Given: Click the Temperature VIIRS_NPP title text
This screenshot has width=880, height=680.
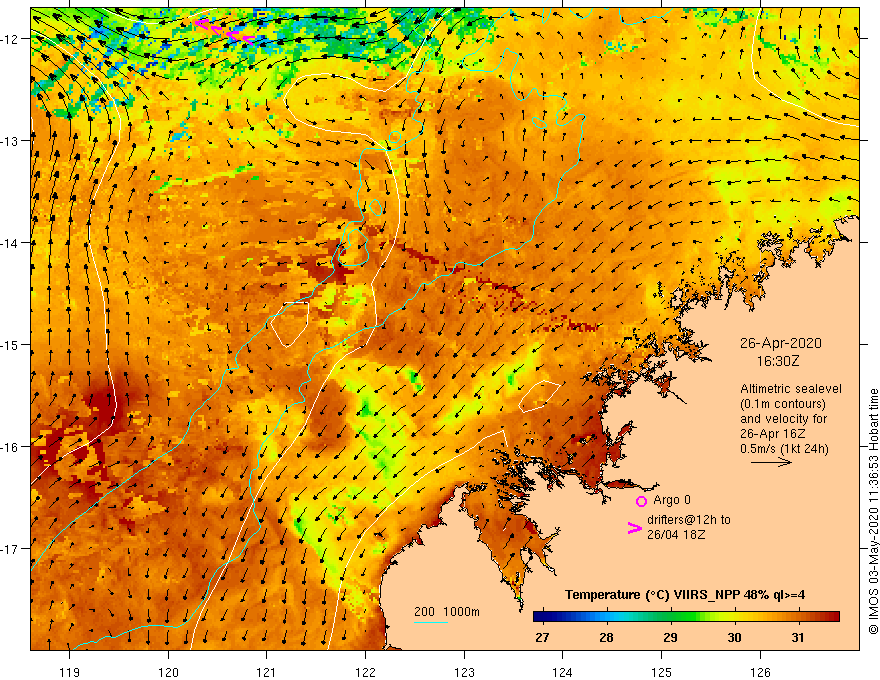Looking at the screenshot, I should [x=685, y=595].
